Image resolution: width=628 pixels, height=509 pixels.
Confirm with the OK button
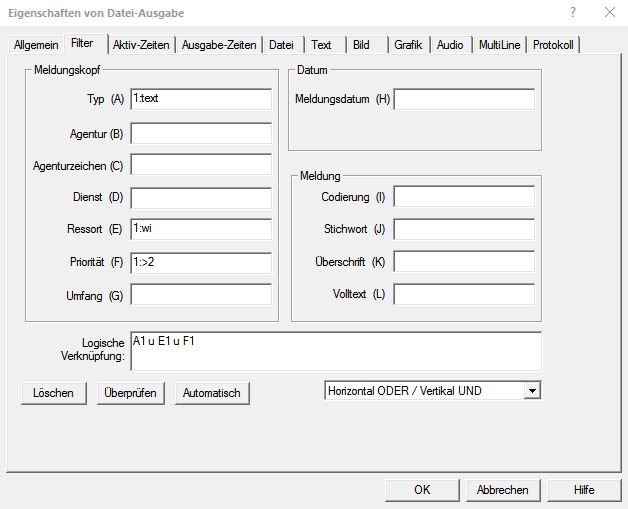pos(422,490)
